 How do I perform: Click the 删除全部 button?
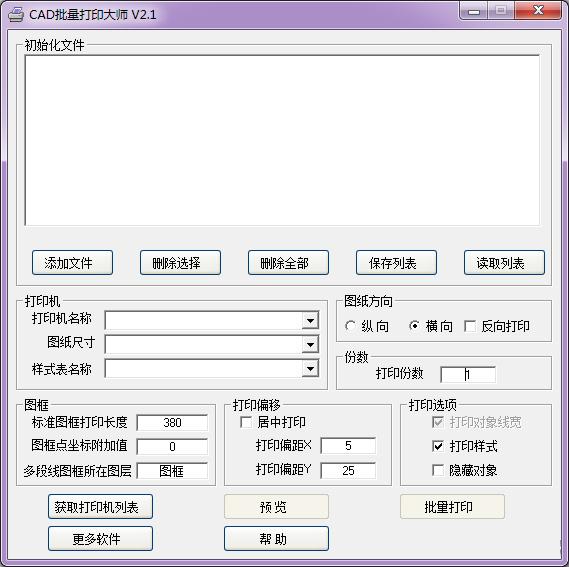pyautogui.click(x=288, y=262)
